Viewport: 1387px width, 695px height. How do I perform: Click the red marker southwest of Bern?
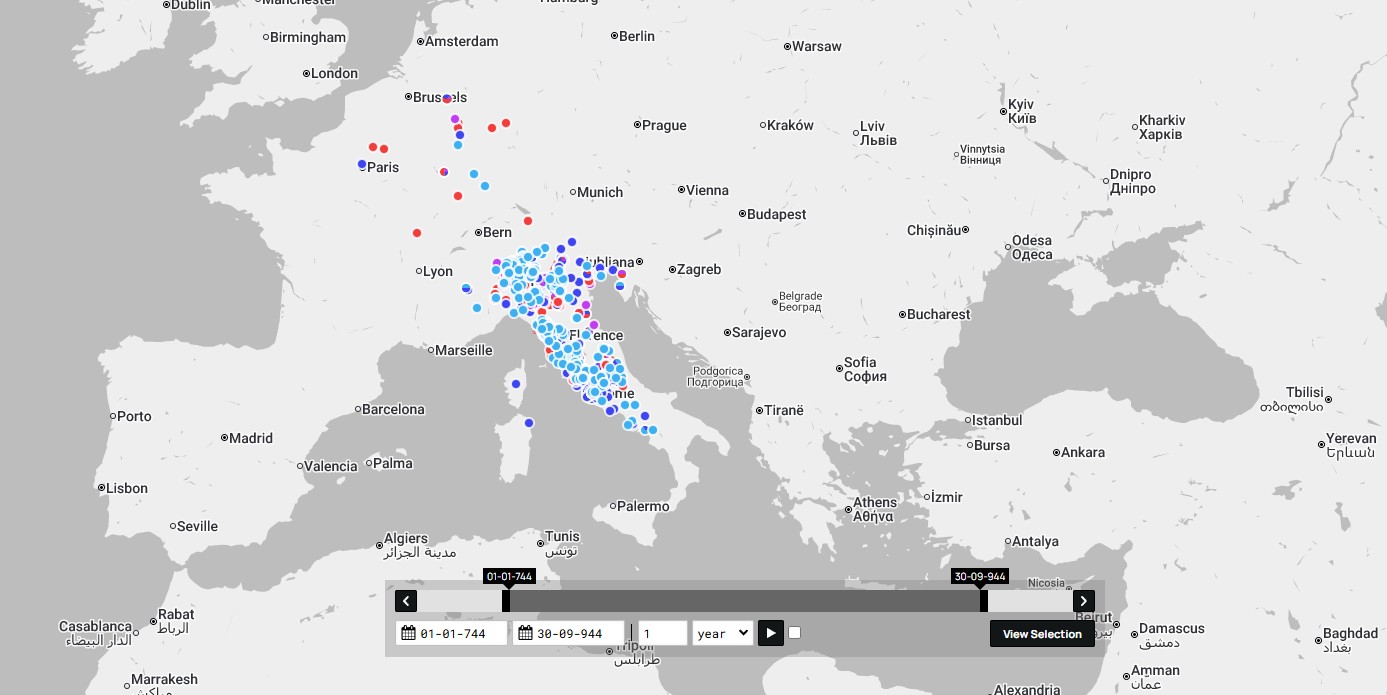pos(417,233)
